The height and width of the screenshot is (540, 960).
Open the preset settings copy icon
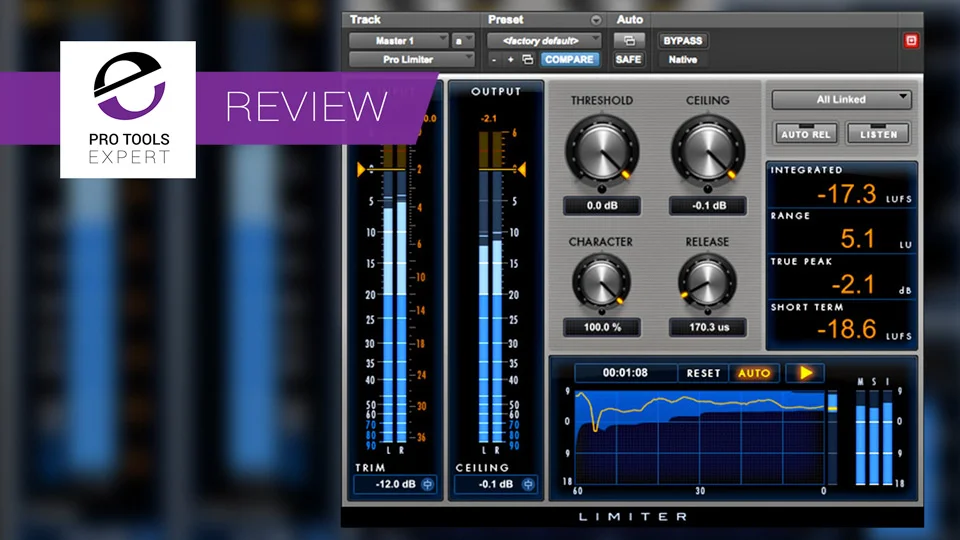528,59
